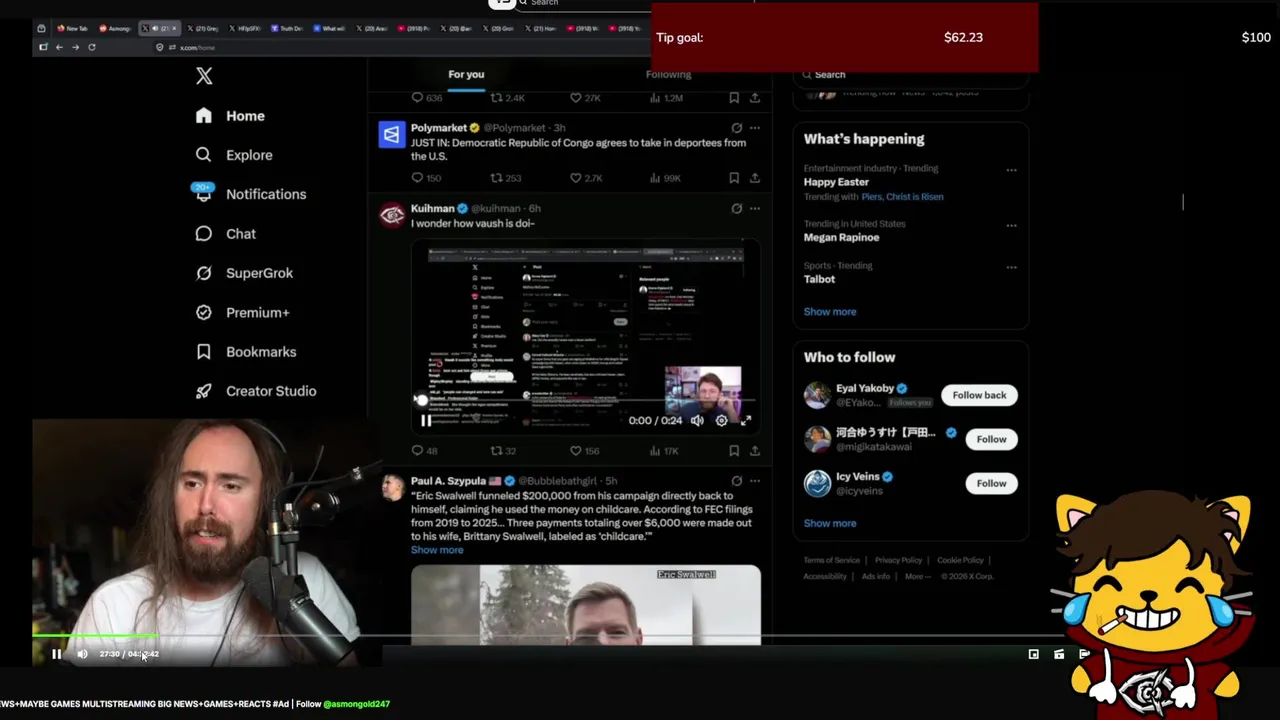Open the Notifications bell icon
The width and height of the screenshot is (1280, 720).
click(204, 194)
